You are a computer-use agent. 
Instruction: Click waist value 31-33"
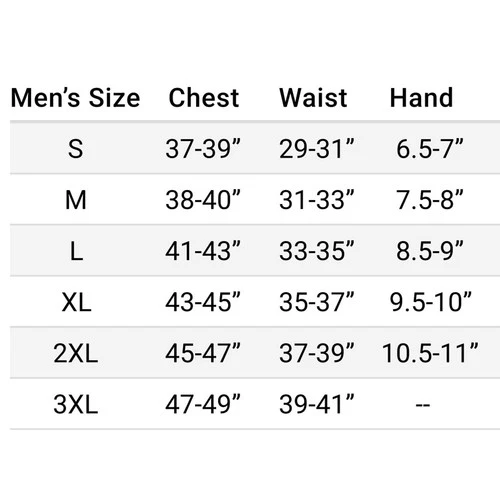(x=317, y=200)
